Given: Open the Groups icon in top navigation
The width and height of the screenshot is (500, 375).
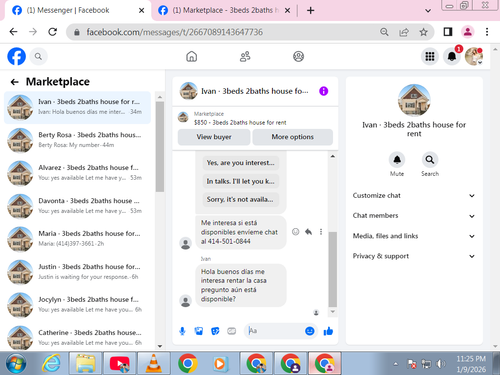Looking at the screenshot, I should coord(298,56).
